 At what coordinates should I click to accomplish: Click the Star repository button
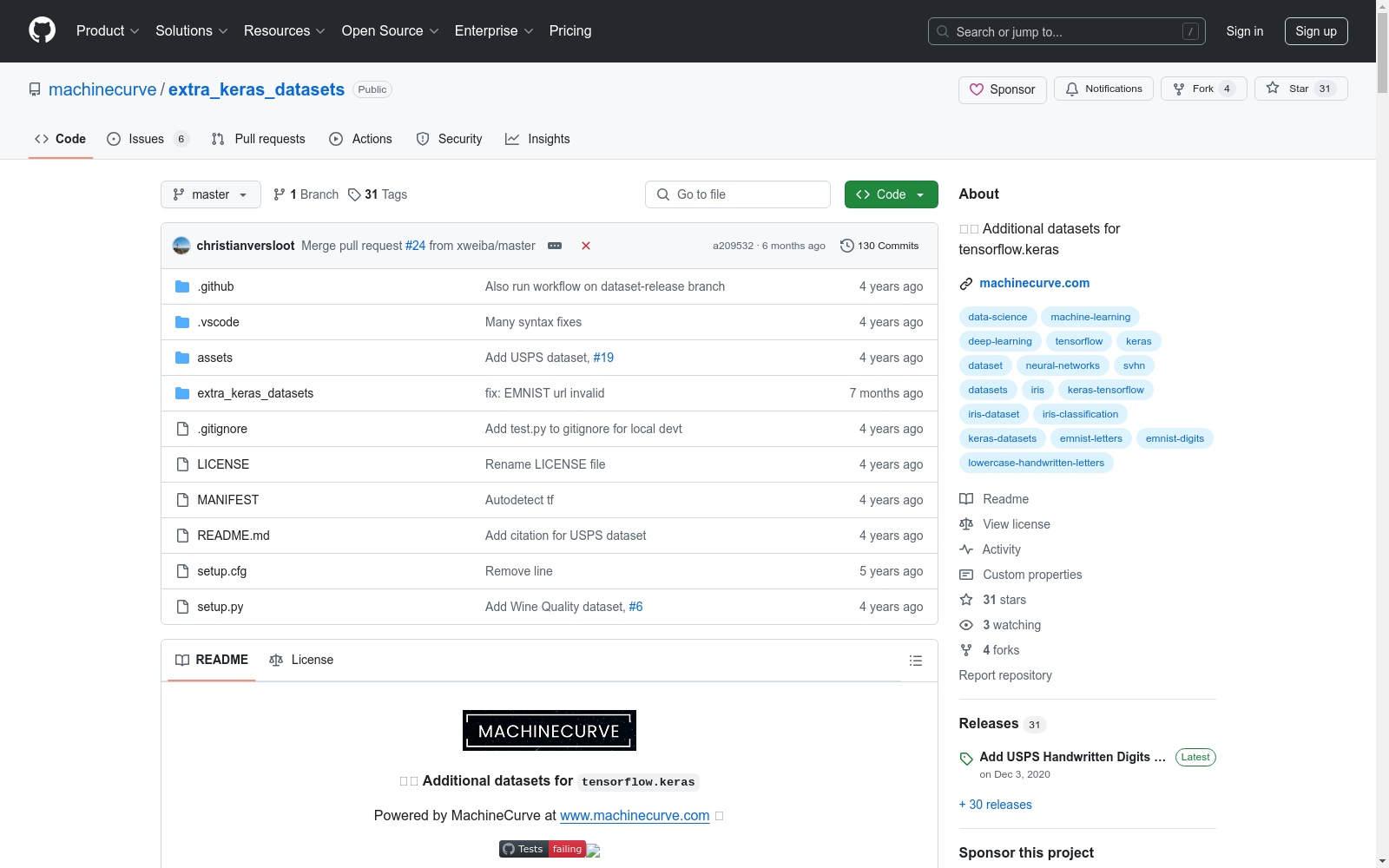coord(1300,89)
